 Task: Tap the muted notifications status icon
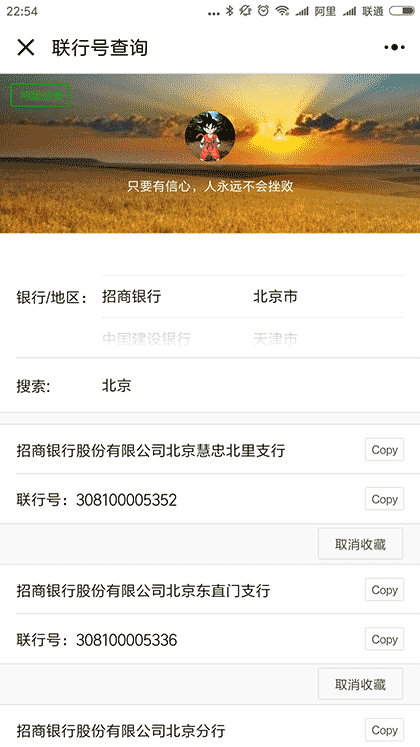(x=246, y=10)
